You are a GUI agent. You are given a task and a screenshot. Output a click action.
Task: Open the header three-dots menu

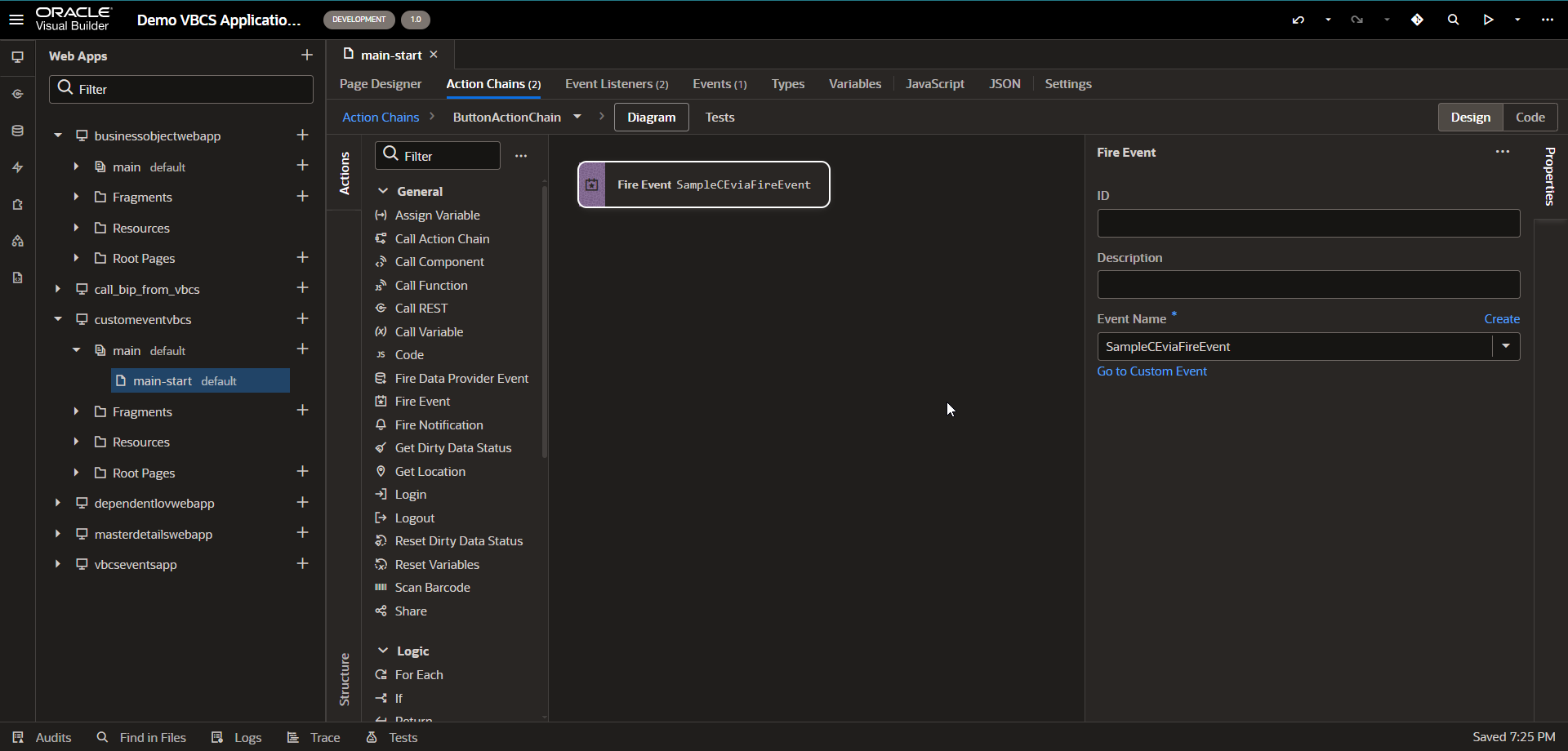click(1548, 20)
